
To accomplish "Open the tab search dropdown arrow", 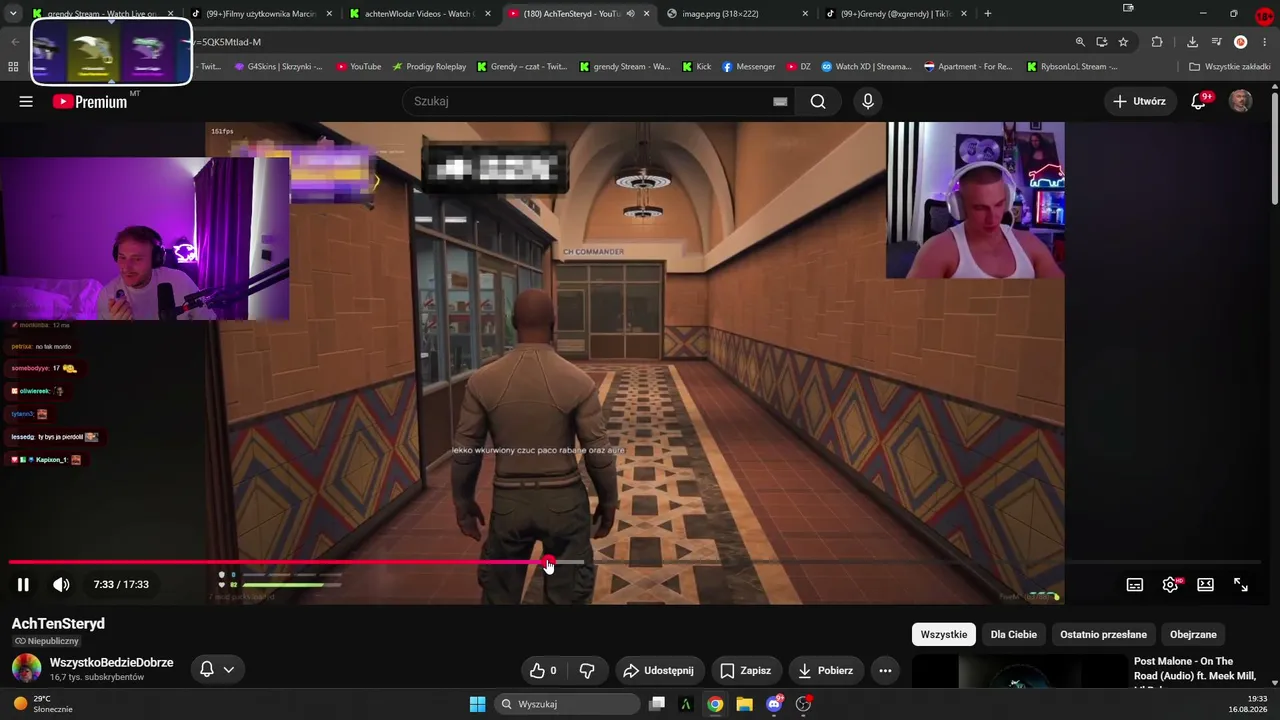I will coord(13,14).
